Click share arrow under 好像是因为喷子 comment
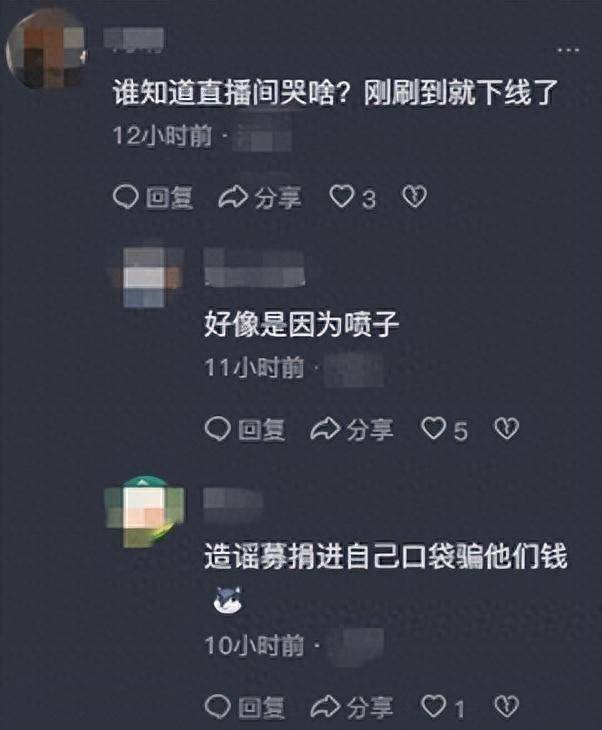The height and width of the screenshot is (730, 602). point(325,428)
